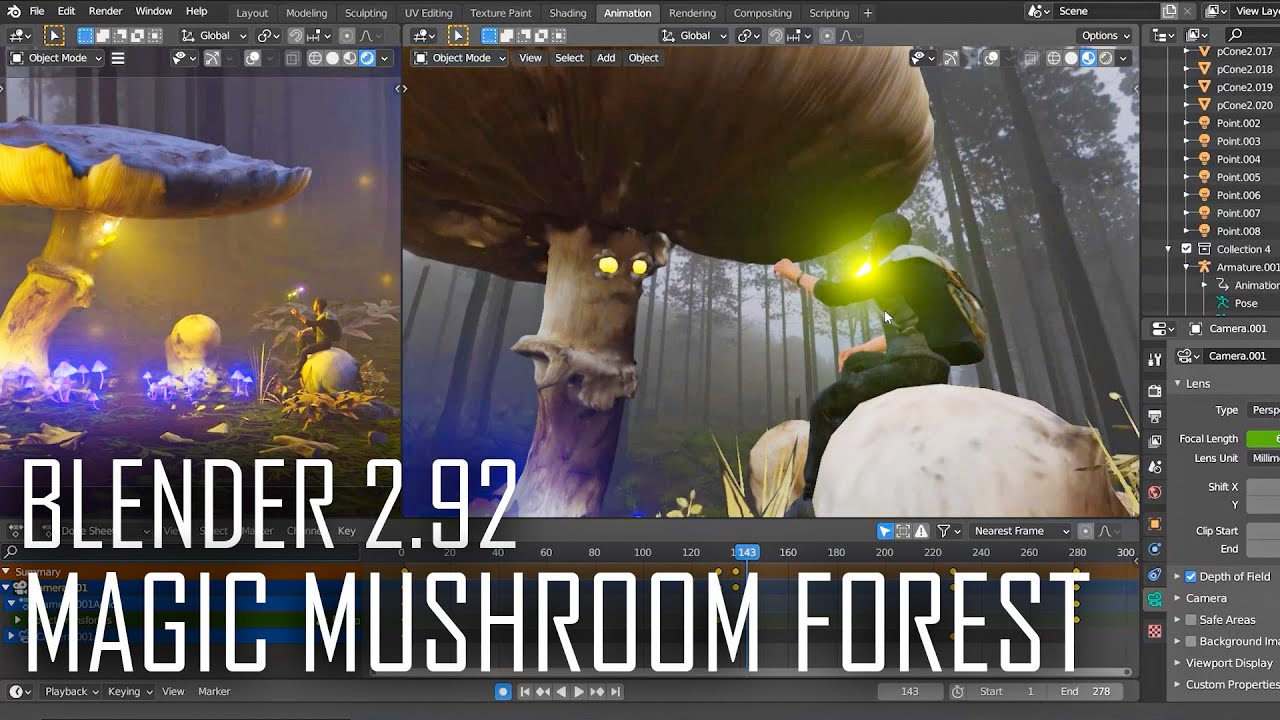This screenshot has height=720, width=1280.
Task: Create a new scene with the copy icon
Action: (1169, 11)
